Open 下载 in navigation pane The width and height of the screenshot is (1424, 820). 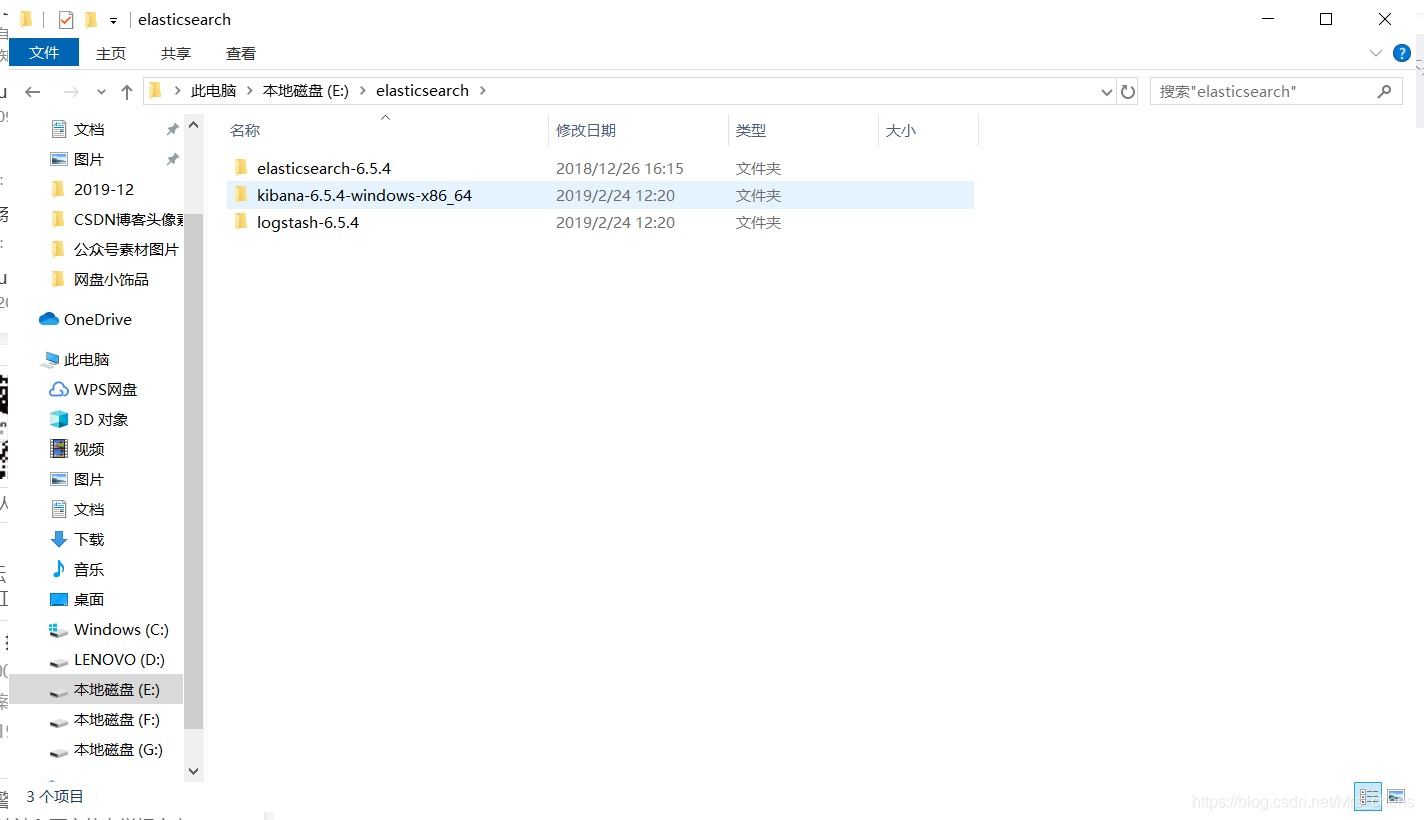(89, 539)
